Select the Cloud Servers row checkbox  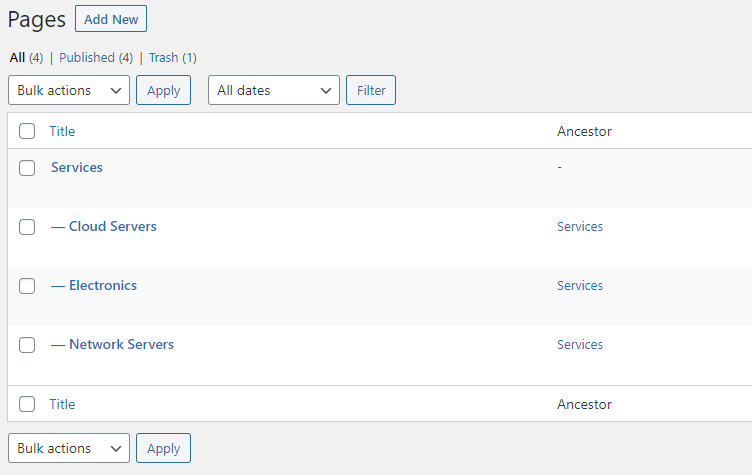click(27, 227)
